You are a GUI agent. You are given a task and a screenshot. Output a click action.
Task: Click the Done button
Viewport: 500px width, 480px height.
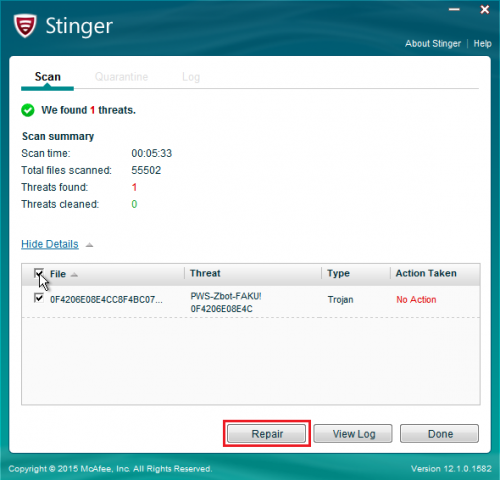point(440,434)
